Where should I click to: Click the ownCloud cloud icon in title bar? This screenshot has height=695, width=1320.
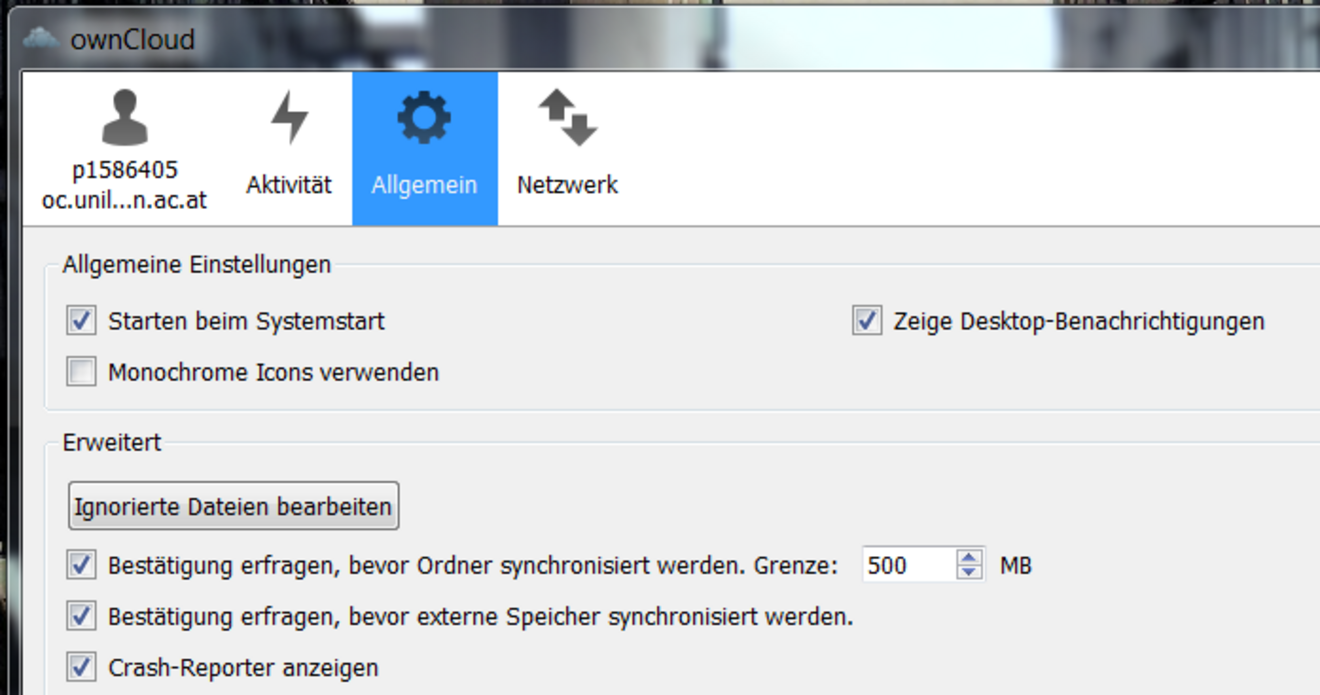pyautogui.click(x=41, y=38)
